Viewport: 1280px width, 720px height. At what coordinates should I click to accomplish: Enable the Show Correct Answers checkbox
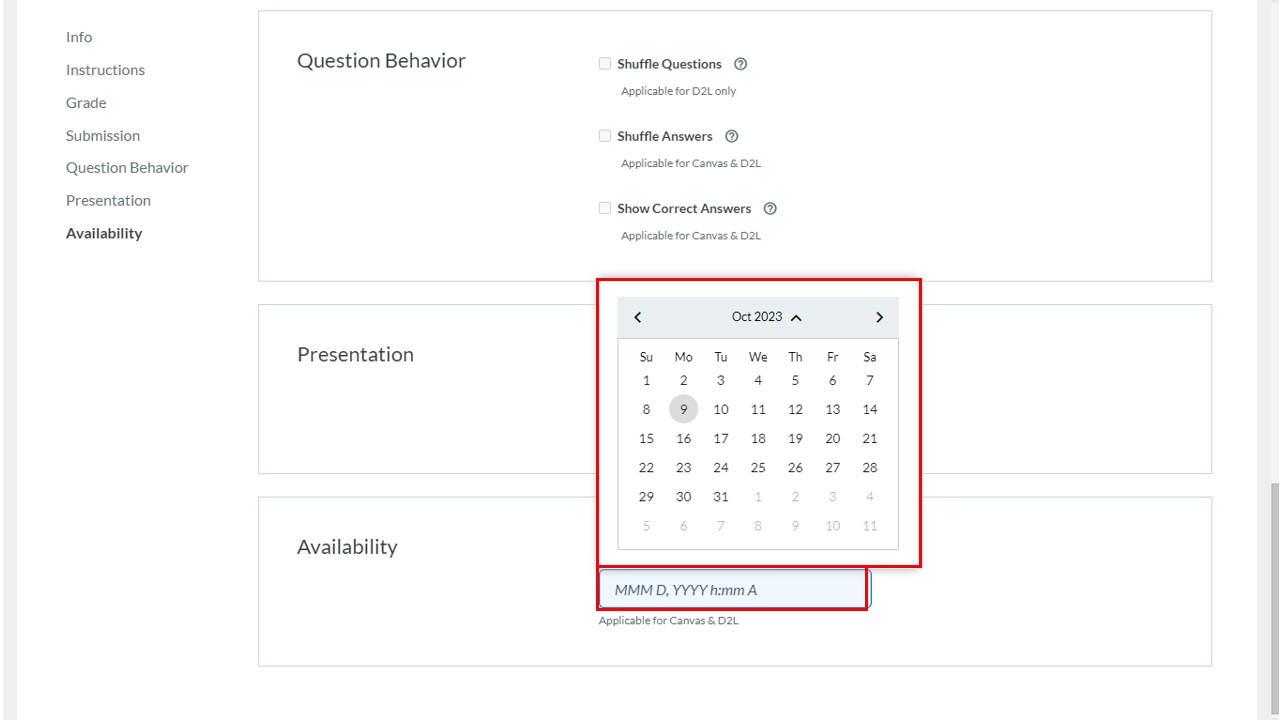pos(605,208)
